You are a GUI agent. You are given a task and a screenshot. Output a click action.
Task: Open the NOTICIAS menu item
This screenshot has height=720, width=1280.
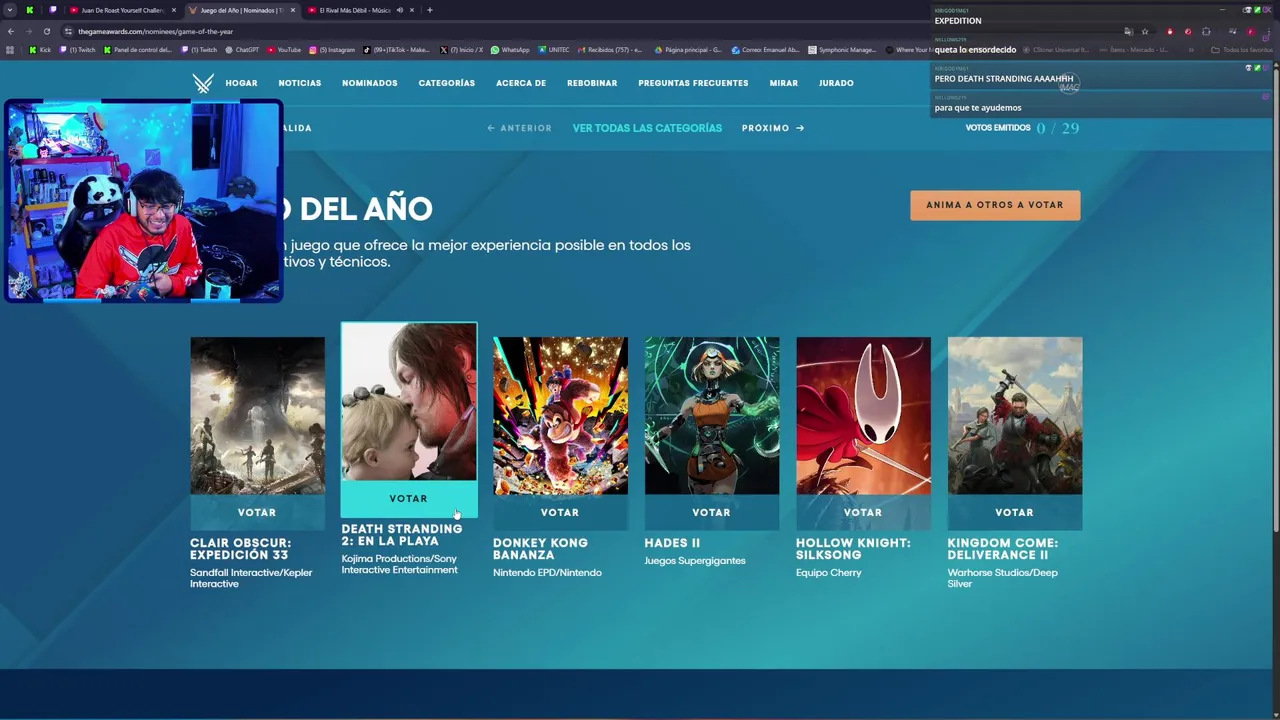click(x=300, y=83)
